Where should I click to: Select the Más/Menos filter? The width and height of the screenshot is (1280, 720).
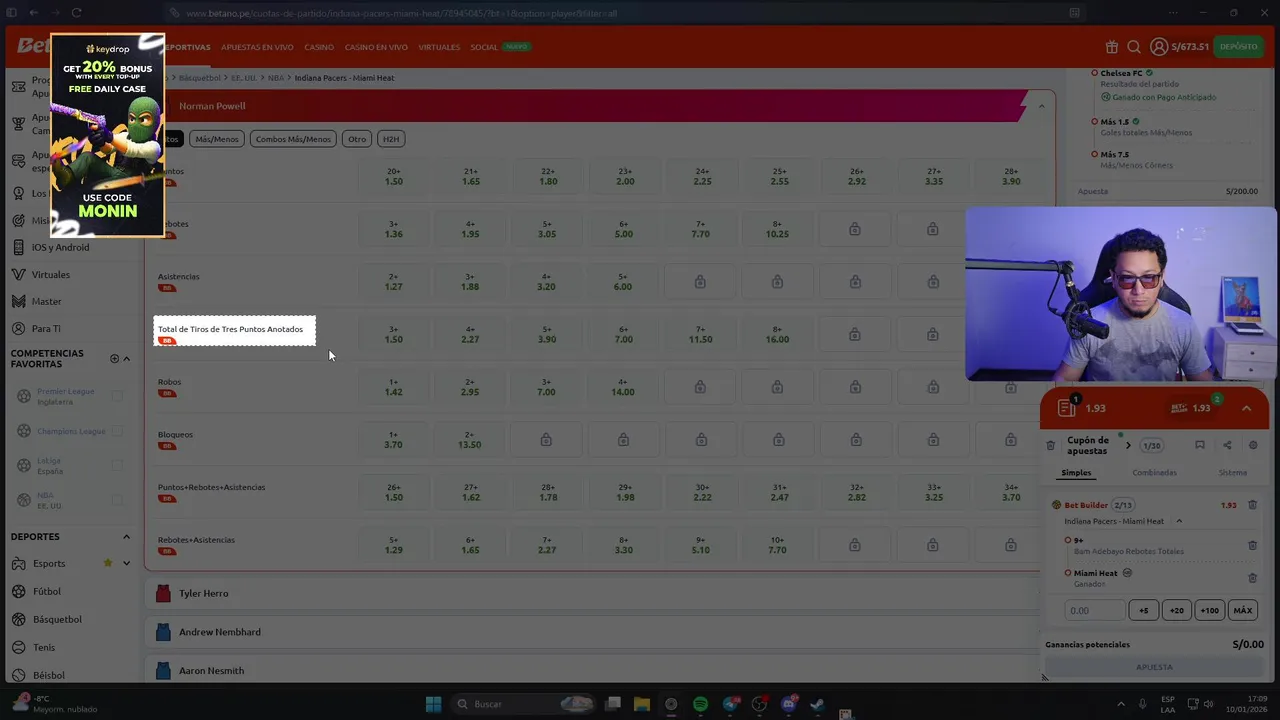[217, 139]
